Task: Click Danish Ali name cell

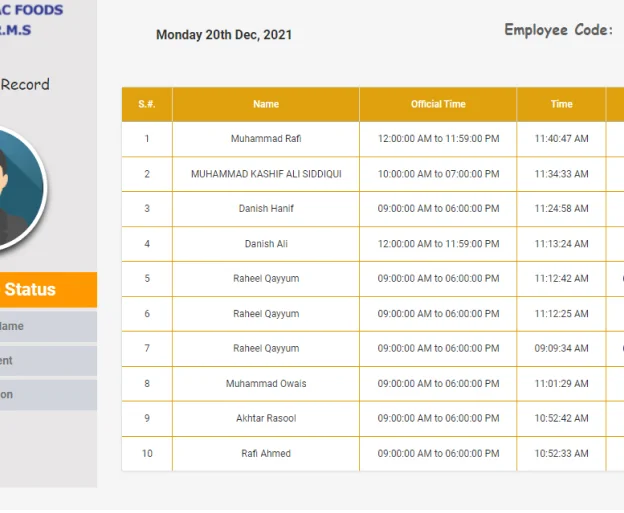Action: (266, 244)
